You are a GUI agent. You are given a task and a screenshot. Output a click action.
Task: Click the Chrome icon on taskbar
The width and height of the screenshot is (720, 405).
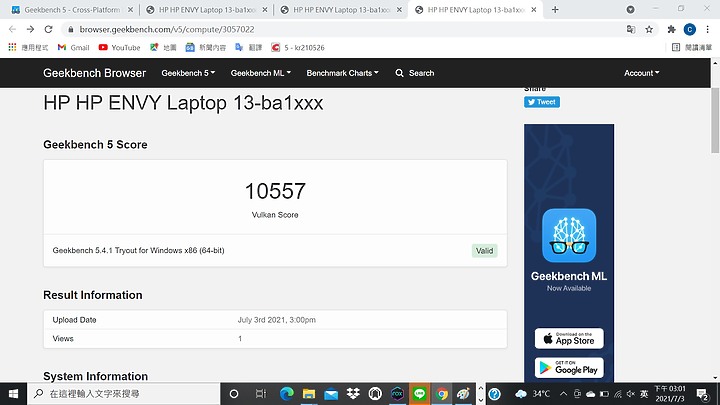click(x=442, y=394)
